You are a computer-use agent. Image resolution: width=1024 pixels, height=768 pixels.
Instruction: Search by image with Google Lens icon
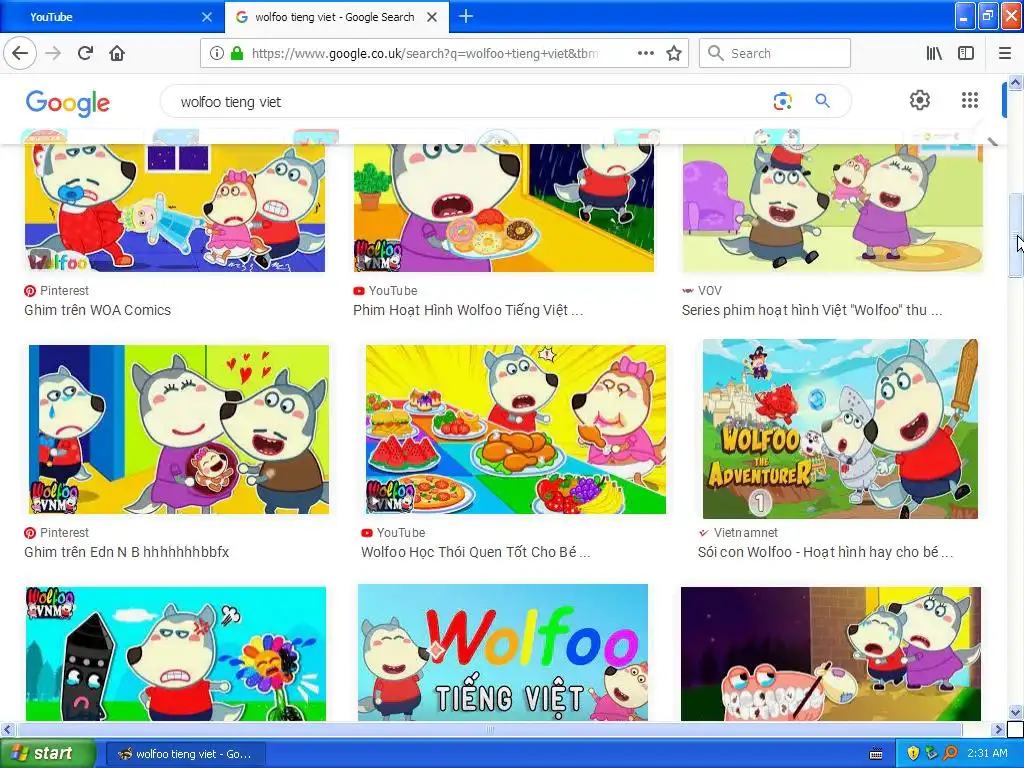tap(782, 101)
